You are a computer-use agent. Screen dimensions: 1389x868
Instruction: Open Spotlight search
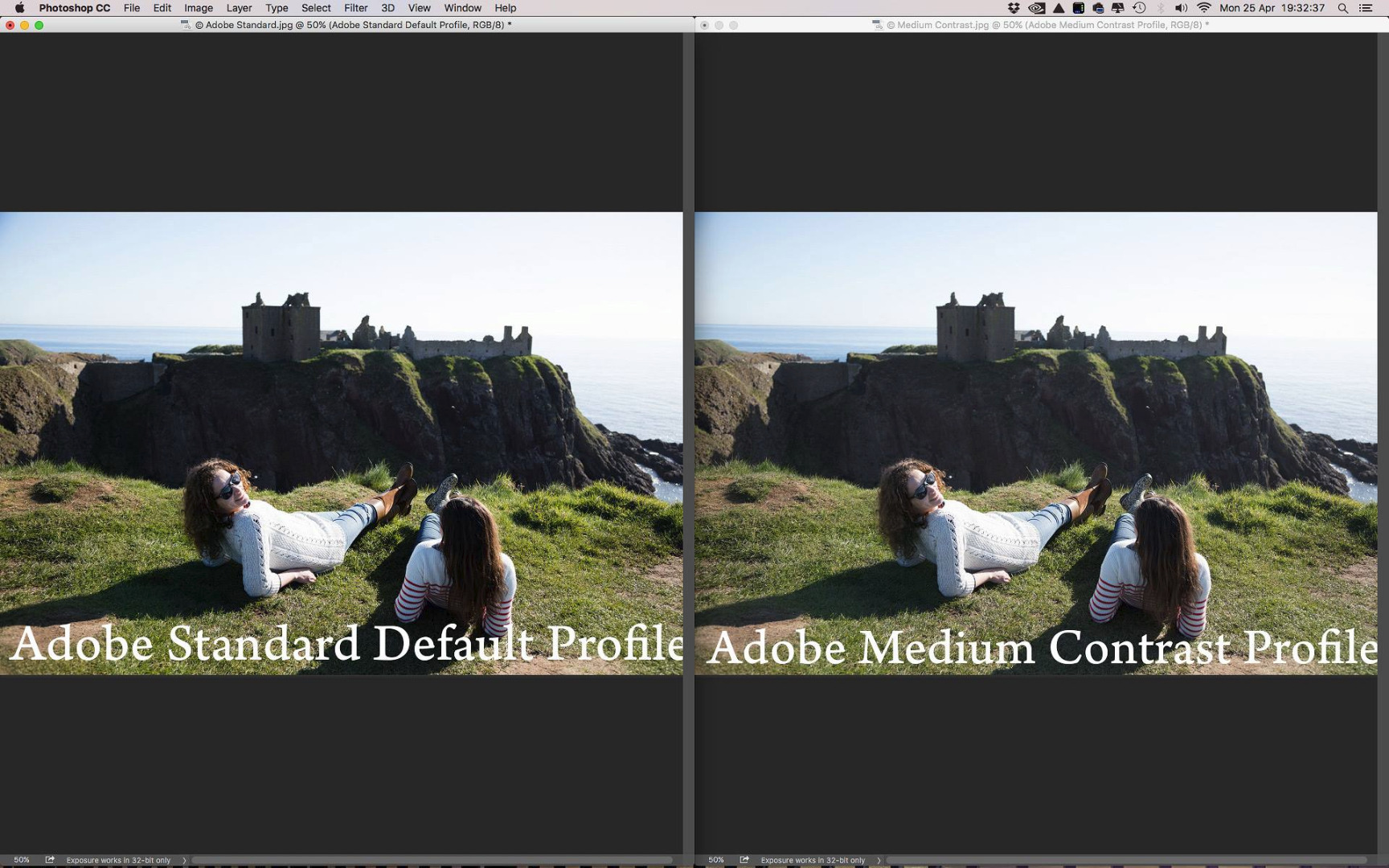pyautogui.click(x=1342, y=8)
